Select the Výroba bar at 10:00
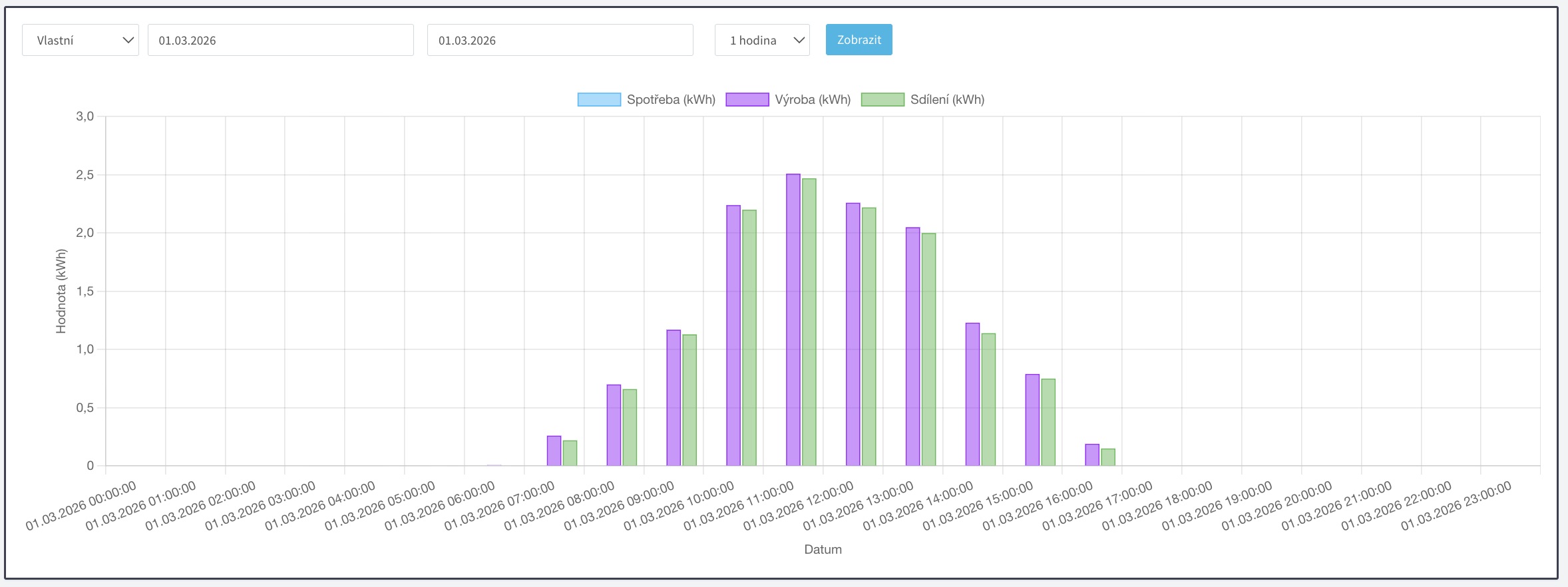The image size is (1568, 587). (x=733, y=335)
